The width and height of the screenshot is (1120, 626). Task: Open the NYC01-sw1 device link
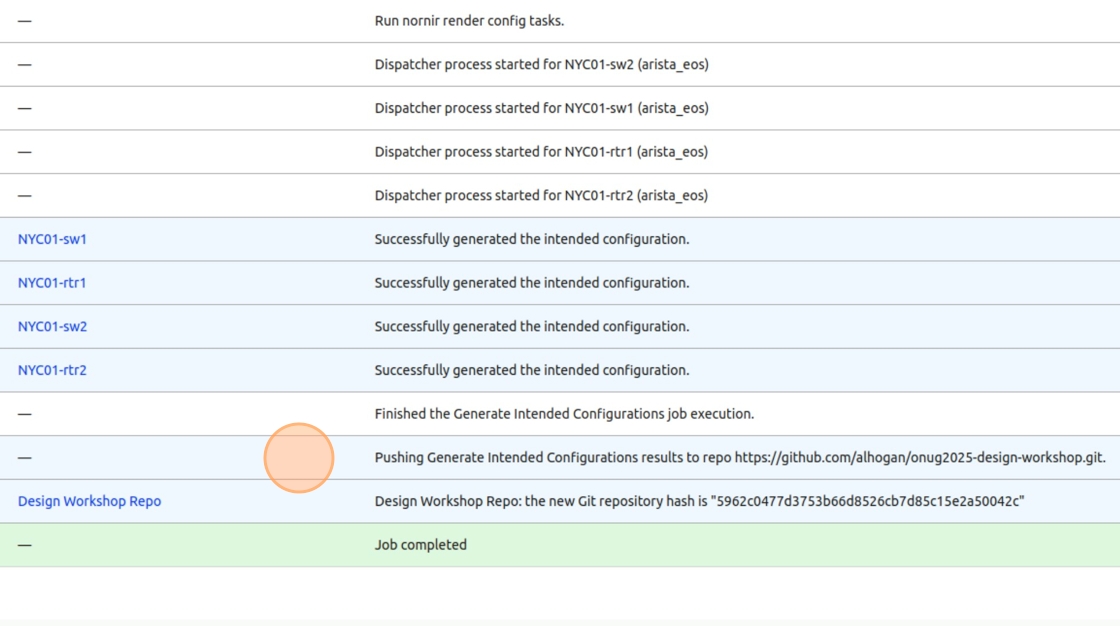point(52,239)
